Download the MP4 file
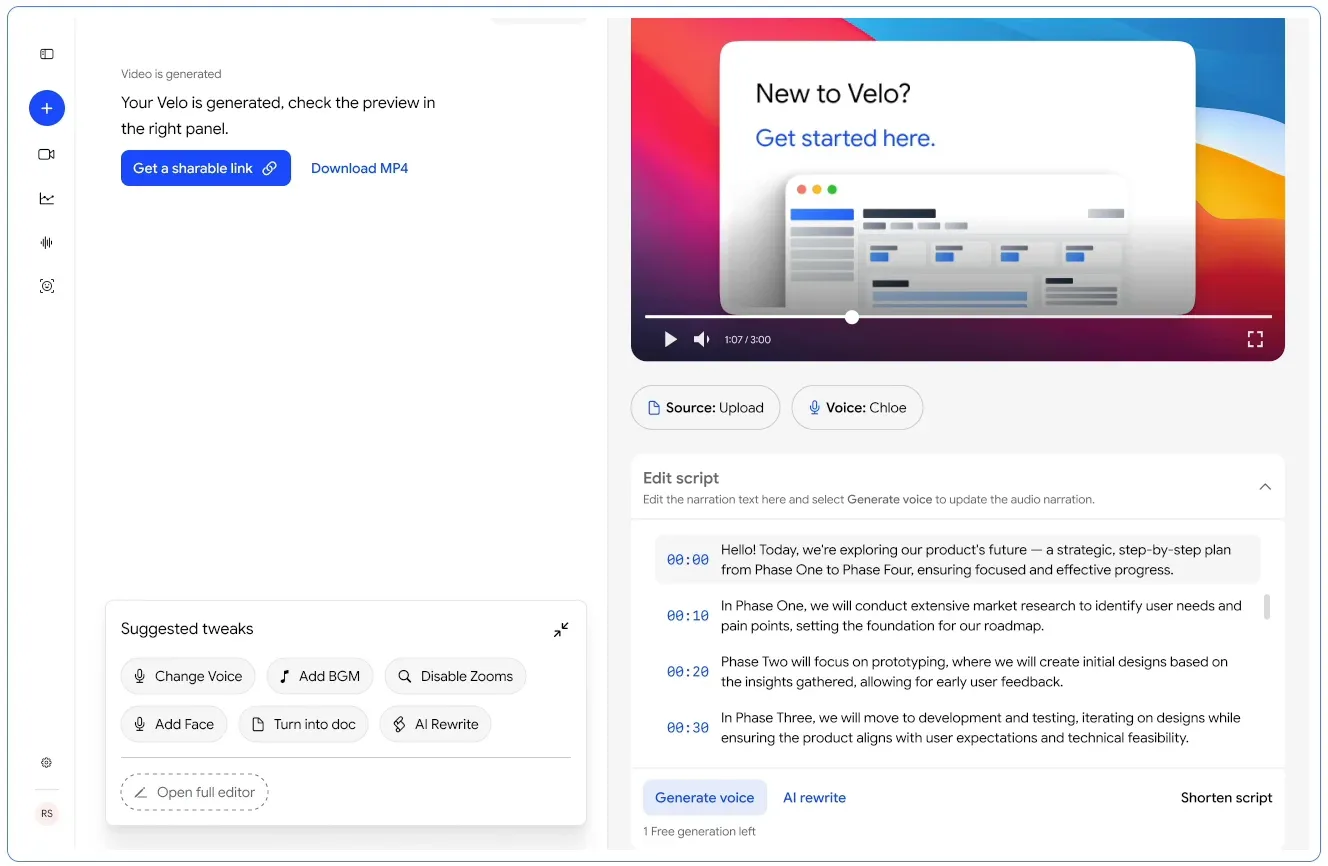Viewport: 1328px width, 866px height. [360, 168]
